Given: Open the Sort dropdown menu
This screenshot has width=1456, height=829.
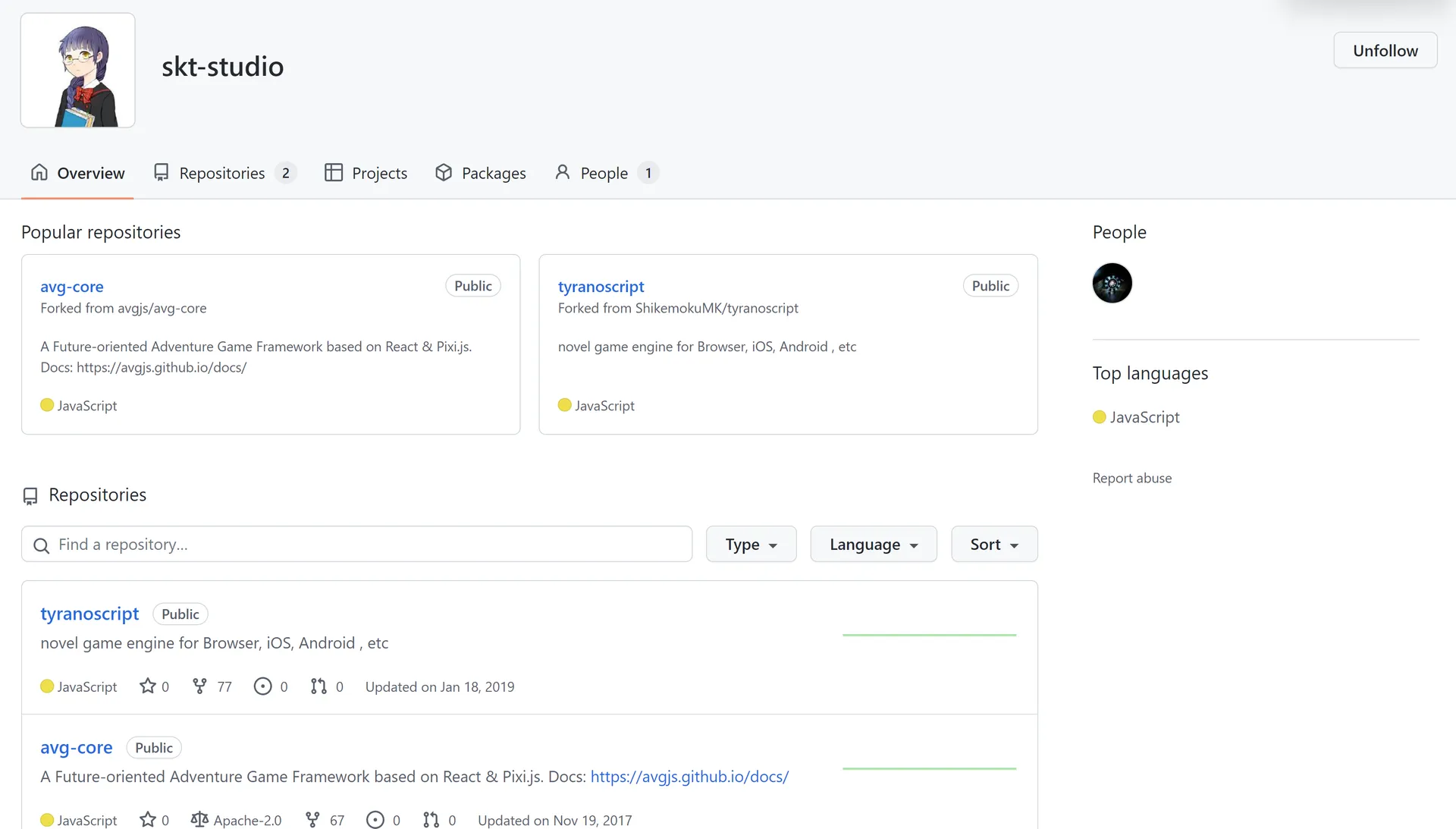Looking at the screenshot, I should tap(993, 545).
